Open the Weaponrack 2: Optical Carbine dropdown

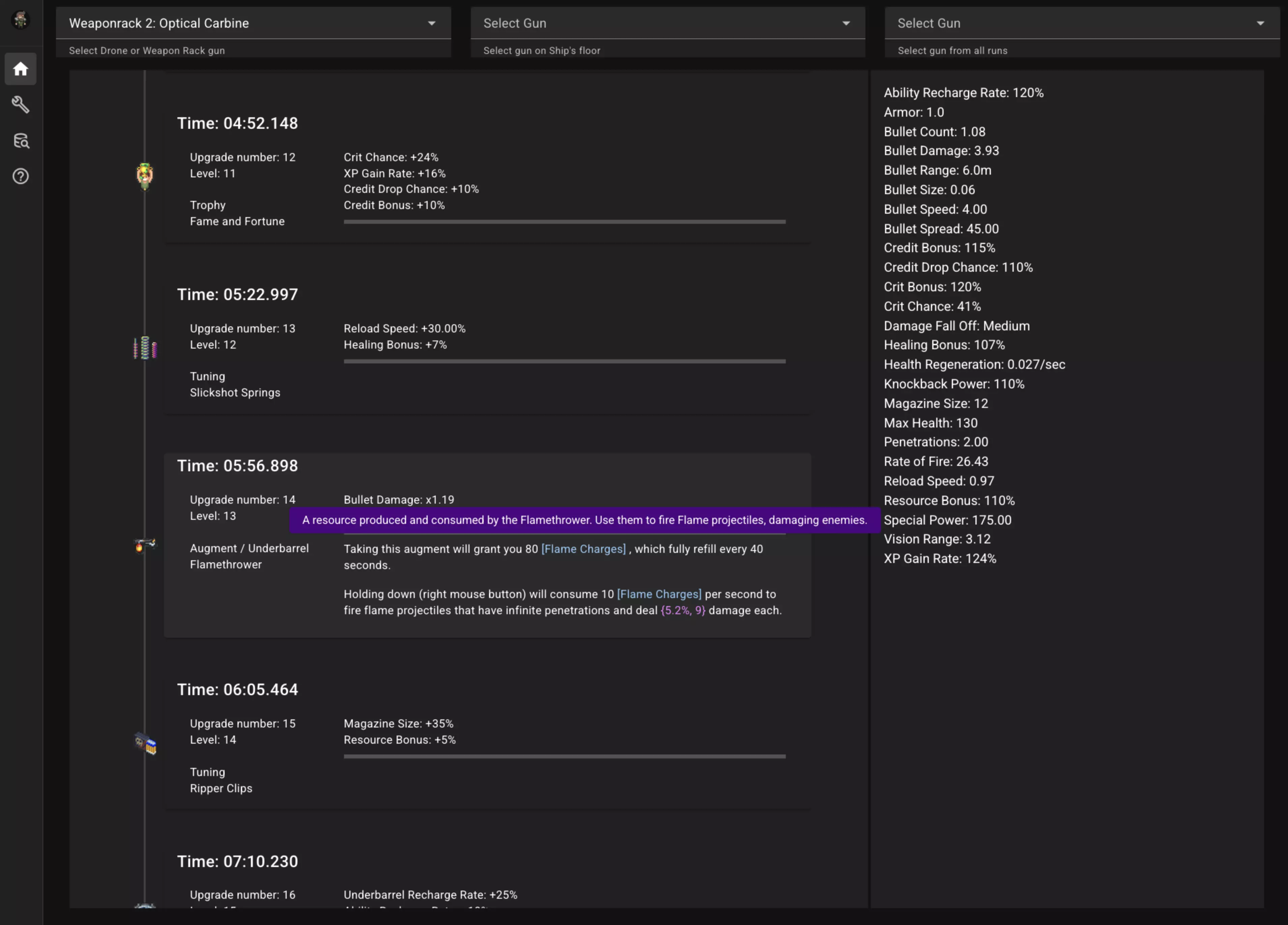(253, 23)
